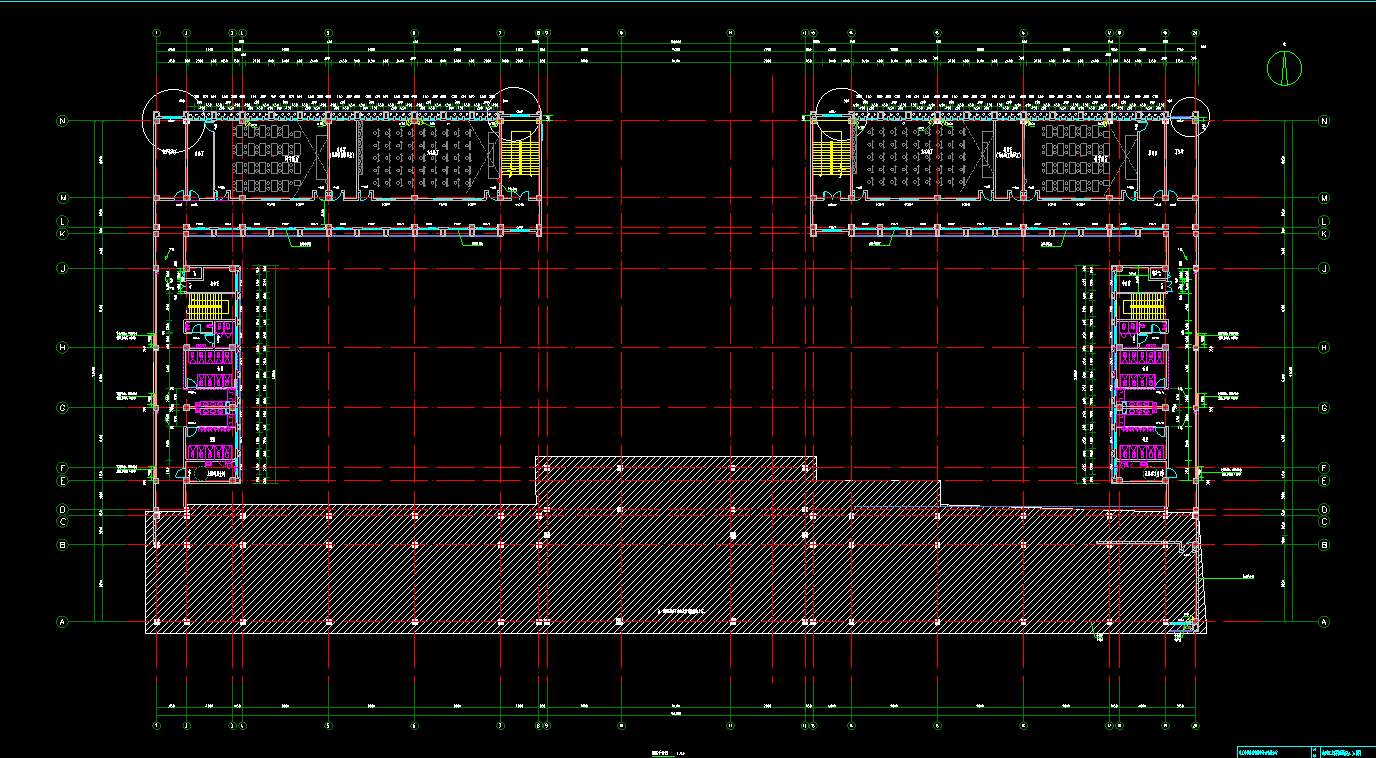Select magenta toilet fixtures in right wing

[1140, 380]
